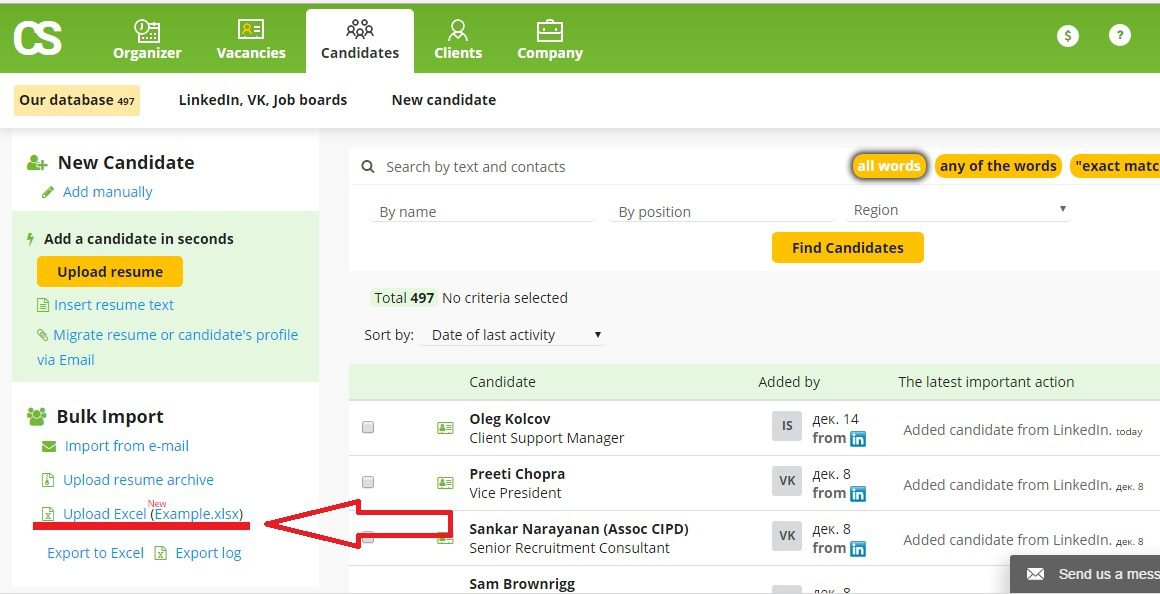The width and height of the screenshot is (1160, 594).
Task: Open the 'Date of last activity' sort dropdown
Action: tap(512, 334)
